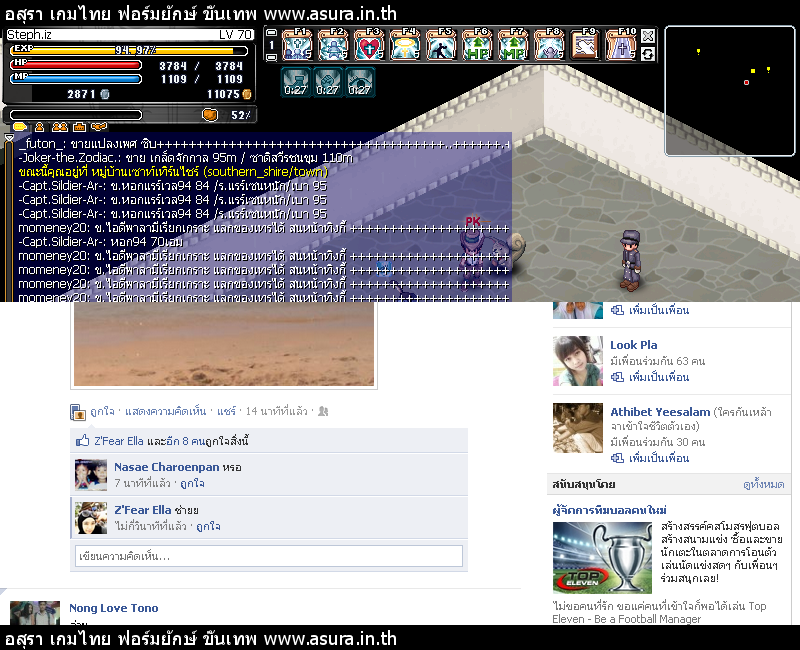Toggle the handshake trade chat channel
The image size is (800, 650).
coord(98,127)
